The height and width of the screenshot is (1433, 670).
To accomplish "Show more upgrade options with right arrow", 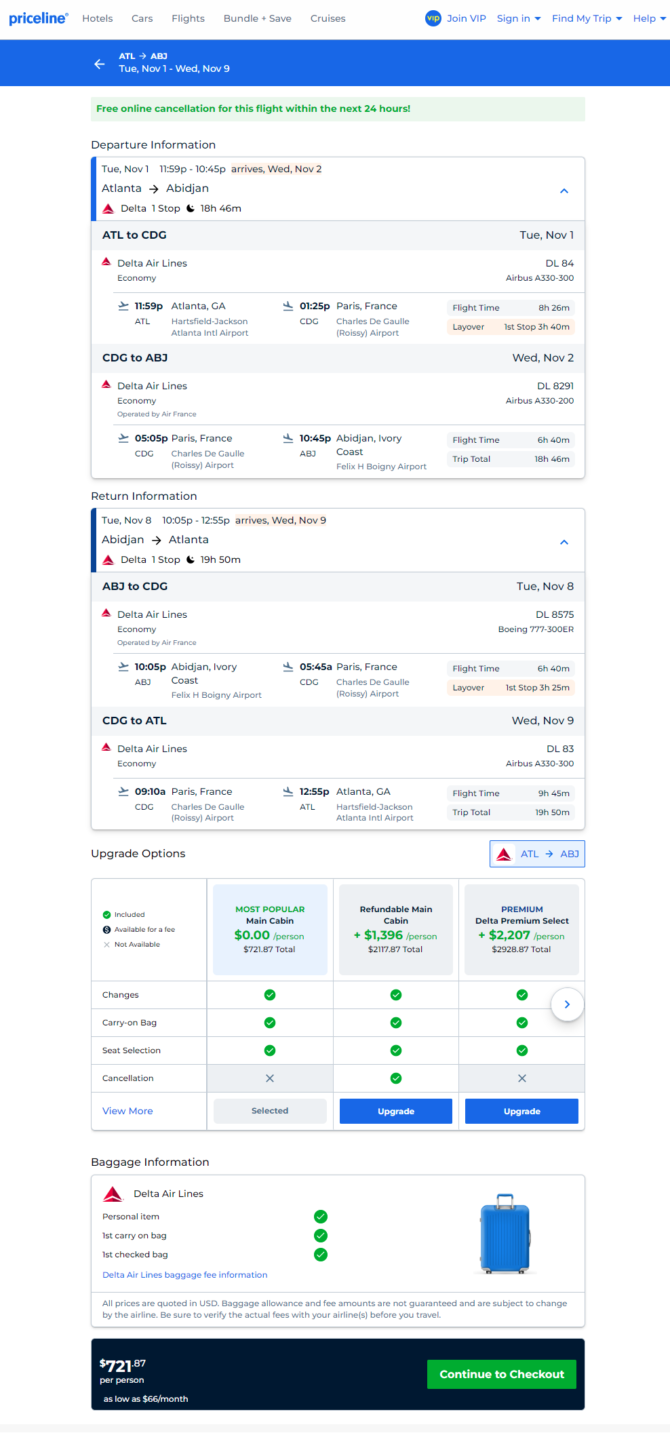I will coord(567,1004).
